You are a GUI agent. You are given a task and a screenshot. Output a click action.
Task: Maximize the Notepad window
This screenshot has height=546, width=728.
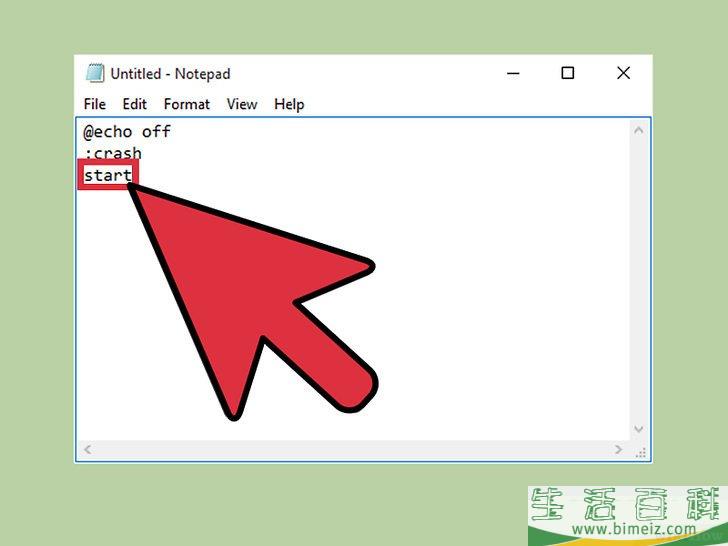pos(568,73)
